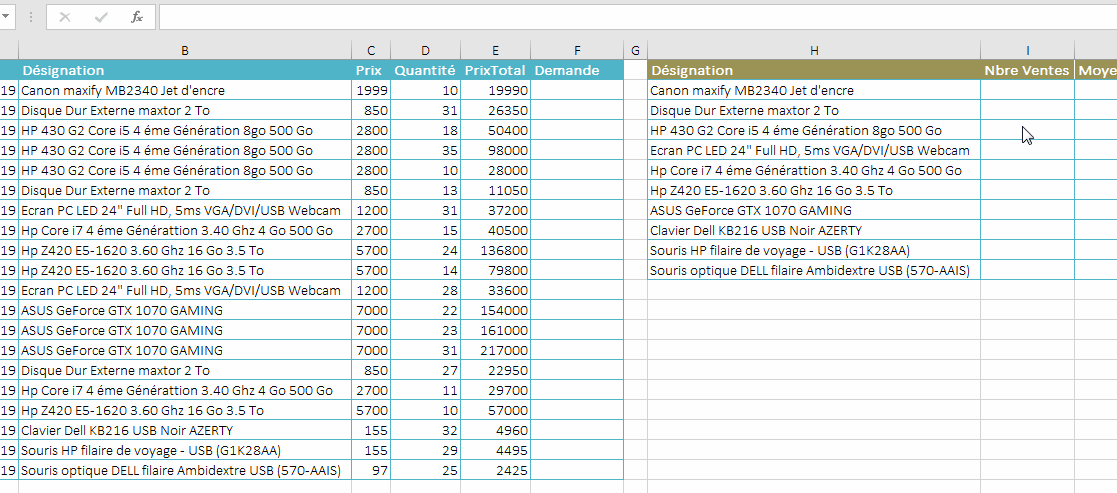Select total cell 40500
Screen dimensions: 1117x493
pyautogui.click(x=495, y=230)
